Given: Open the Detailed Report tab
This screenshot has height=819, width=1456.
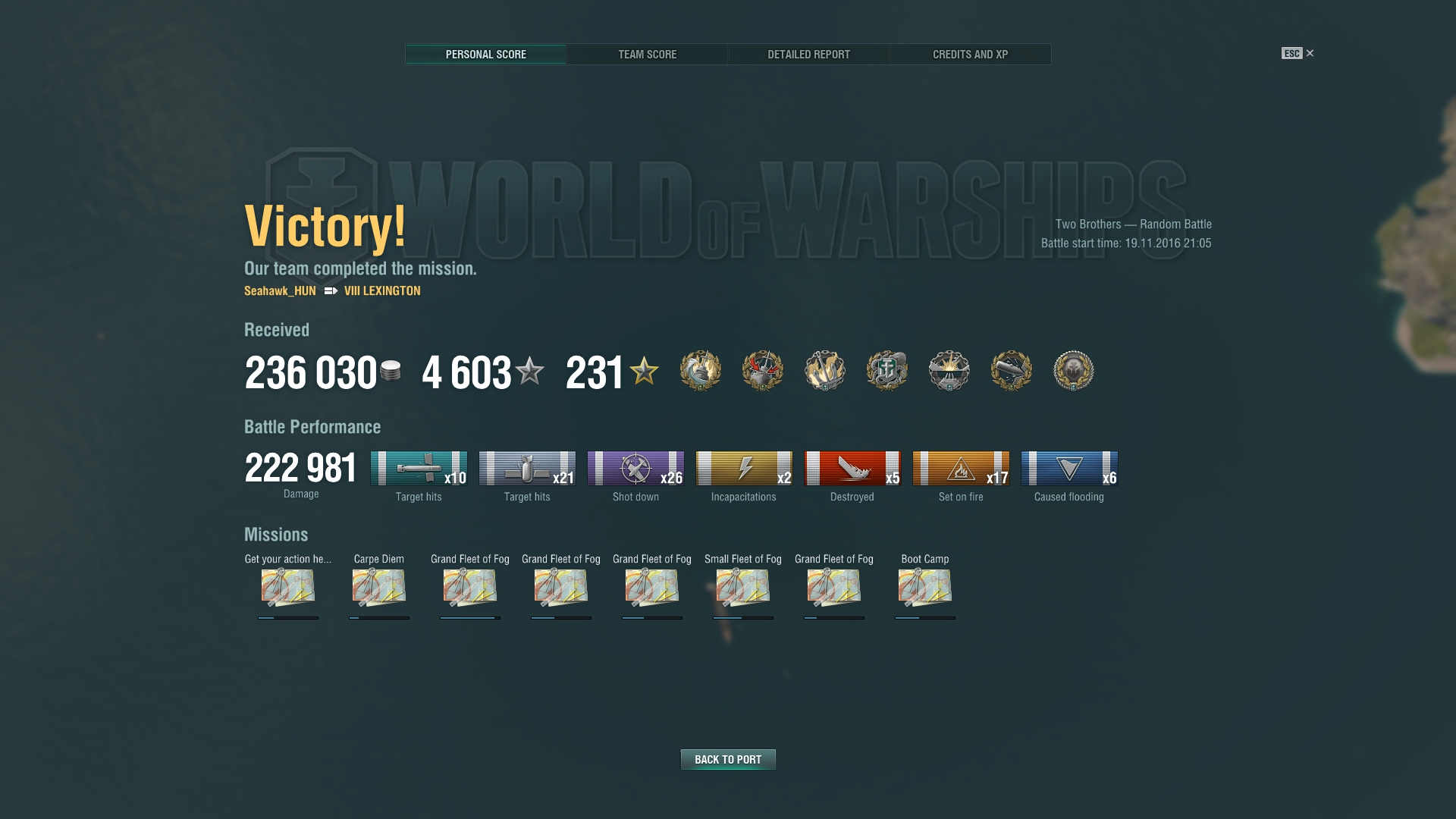Looking at the screenshot, I should click(x=808, y=55).
